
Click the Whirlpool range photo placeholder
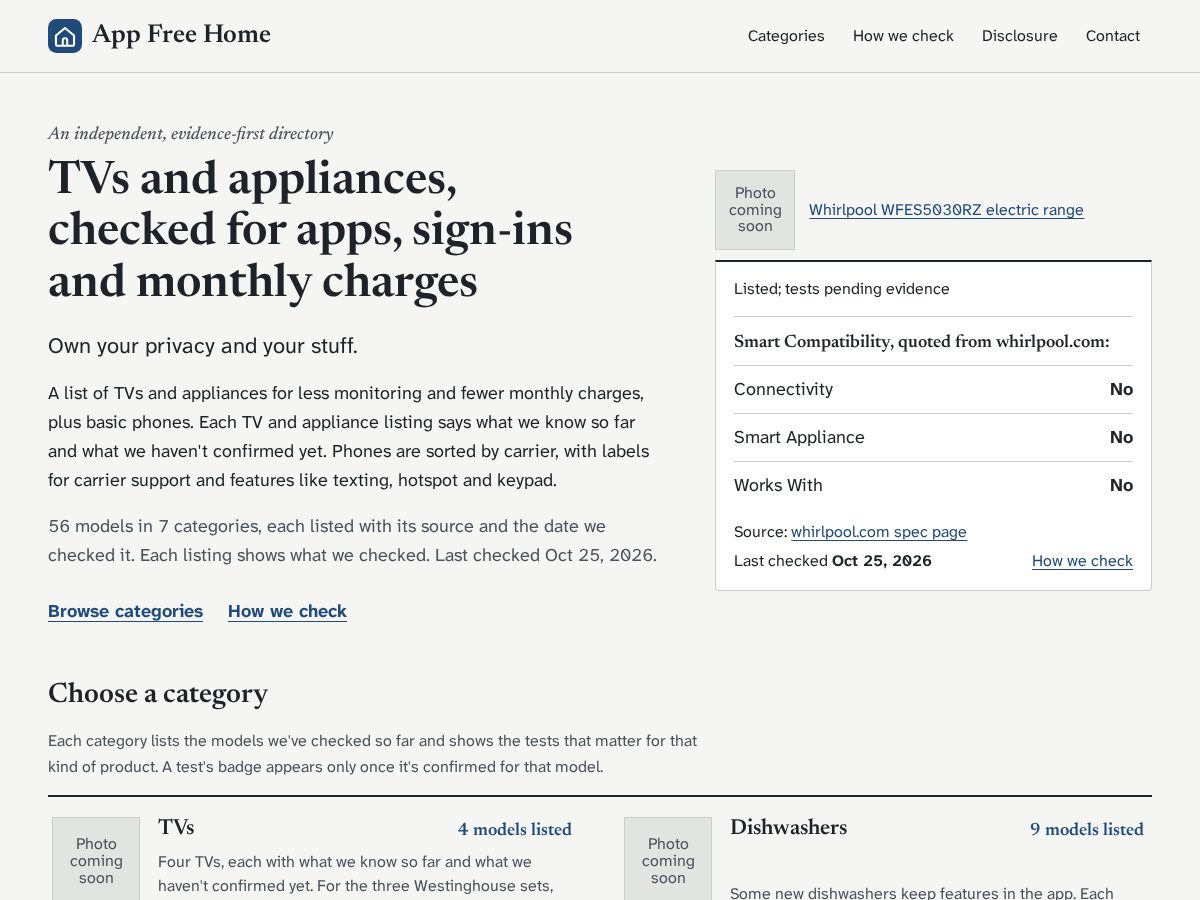[755, 210]
